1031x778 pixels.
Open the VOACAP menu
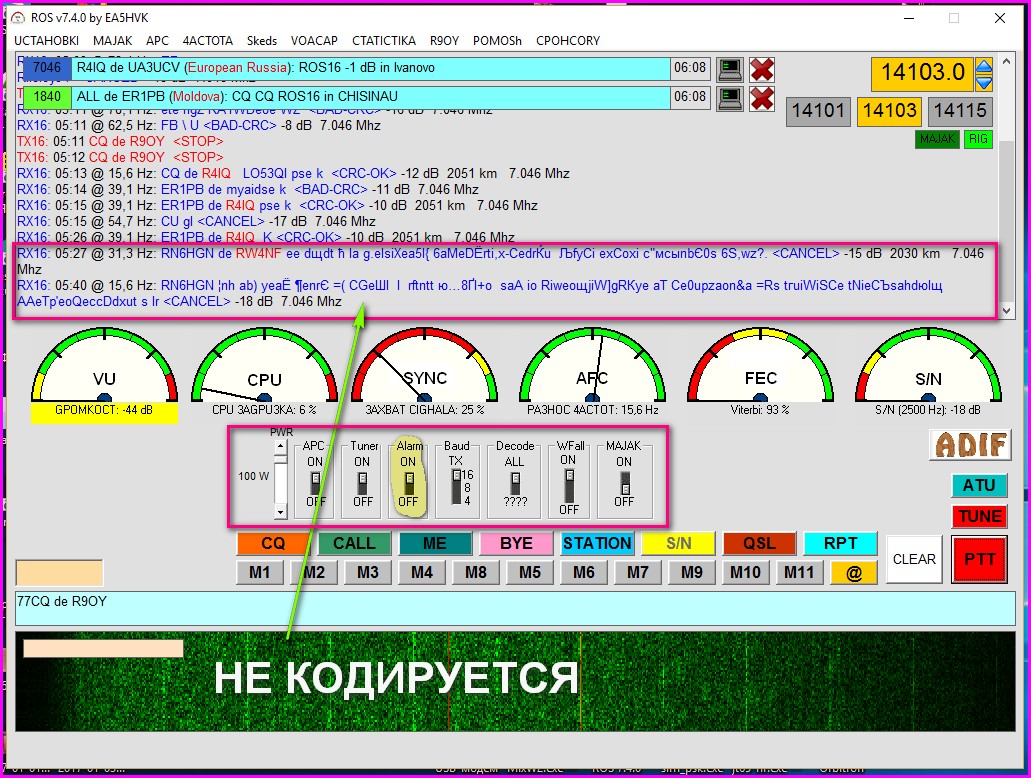point(314,41)
